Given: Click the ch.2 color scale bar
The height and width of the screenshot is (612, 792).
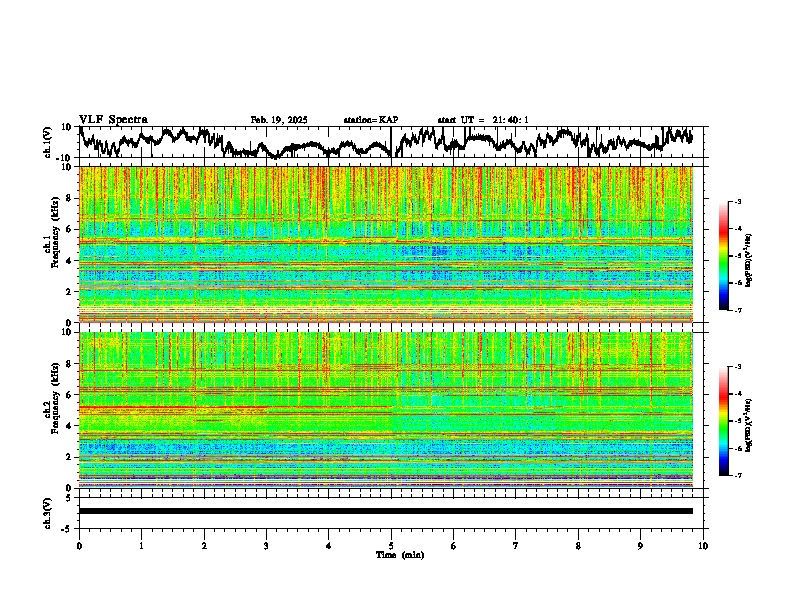Looking at the screenshot, I should pyautogui.click(x=723, y=421).
